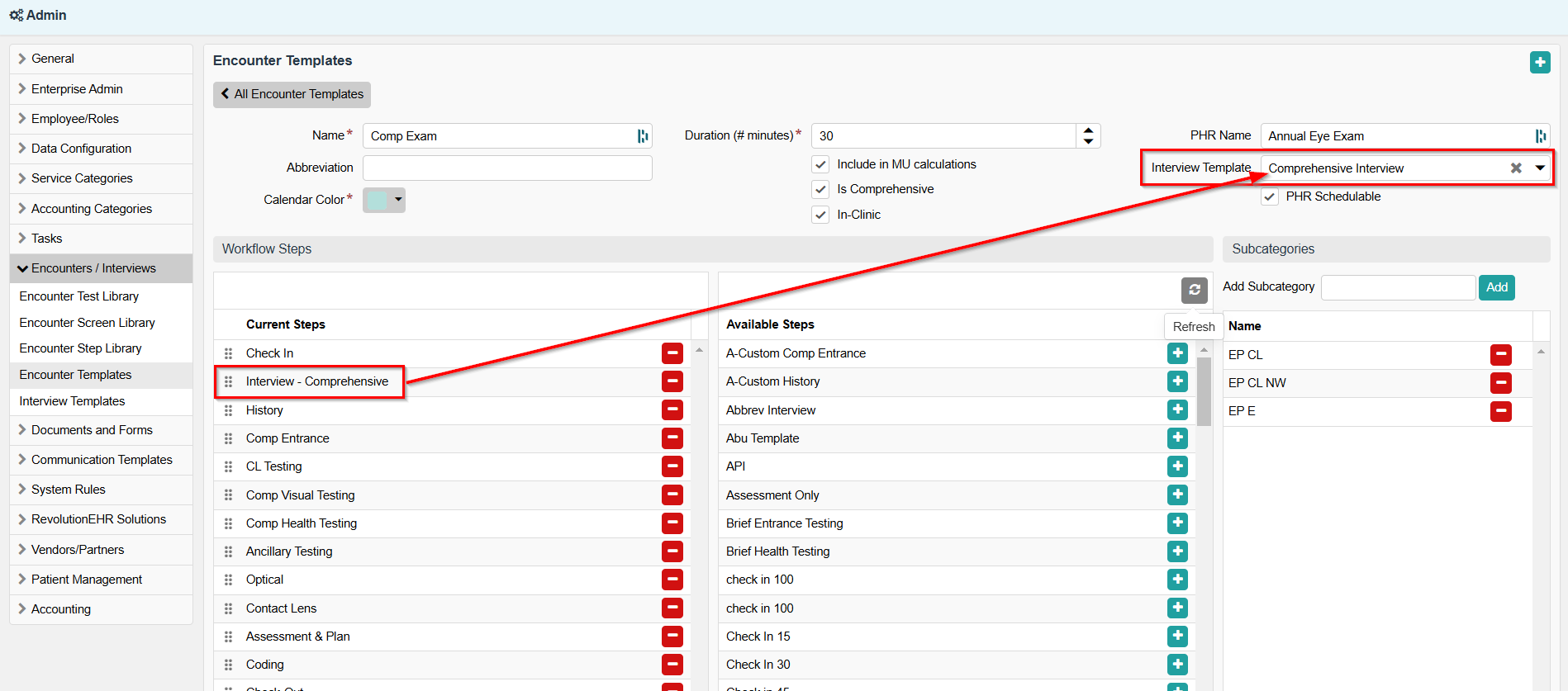Screen dimensions: 1568x691
Task: Uncheck Include in MU calculations
Action: [x=820, y=164]
